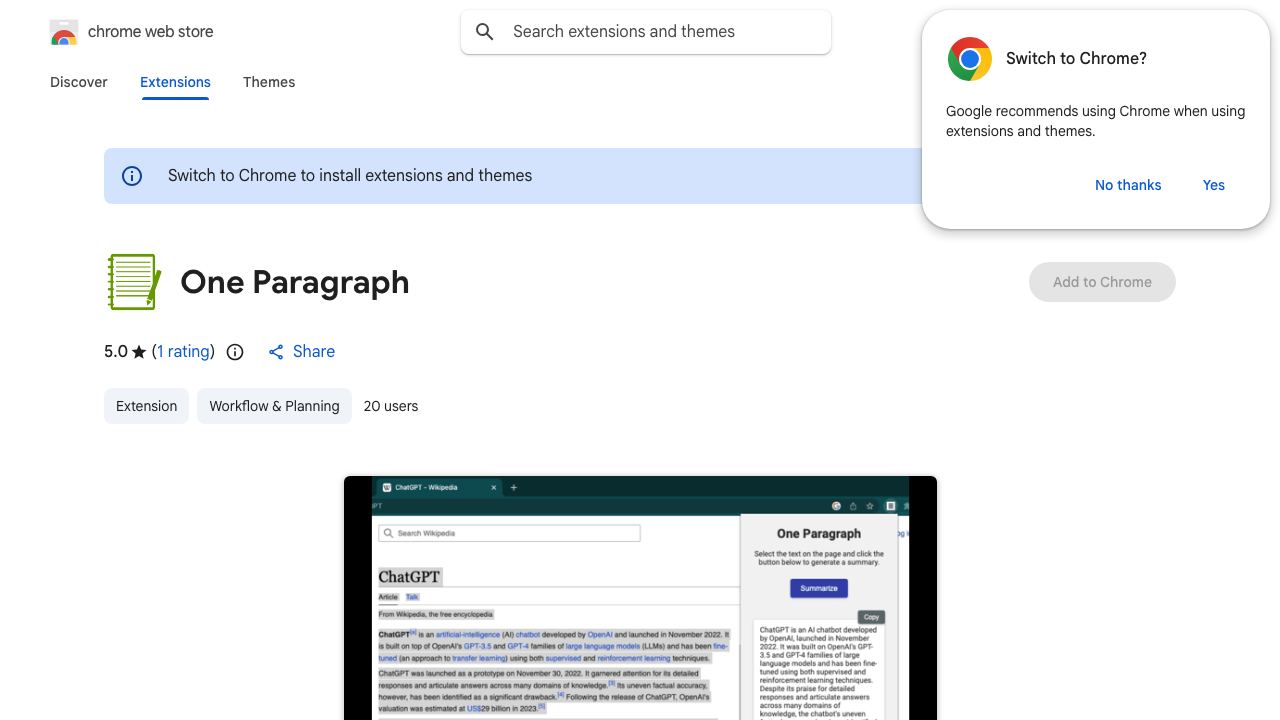Click the star rating icon

(139, 352)
